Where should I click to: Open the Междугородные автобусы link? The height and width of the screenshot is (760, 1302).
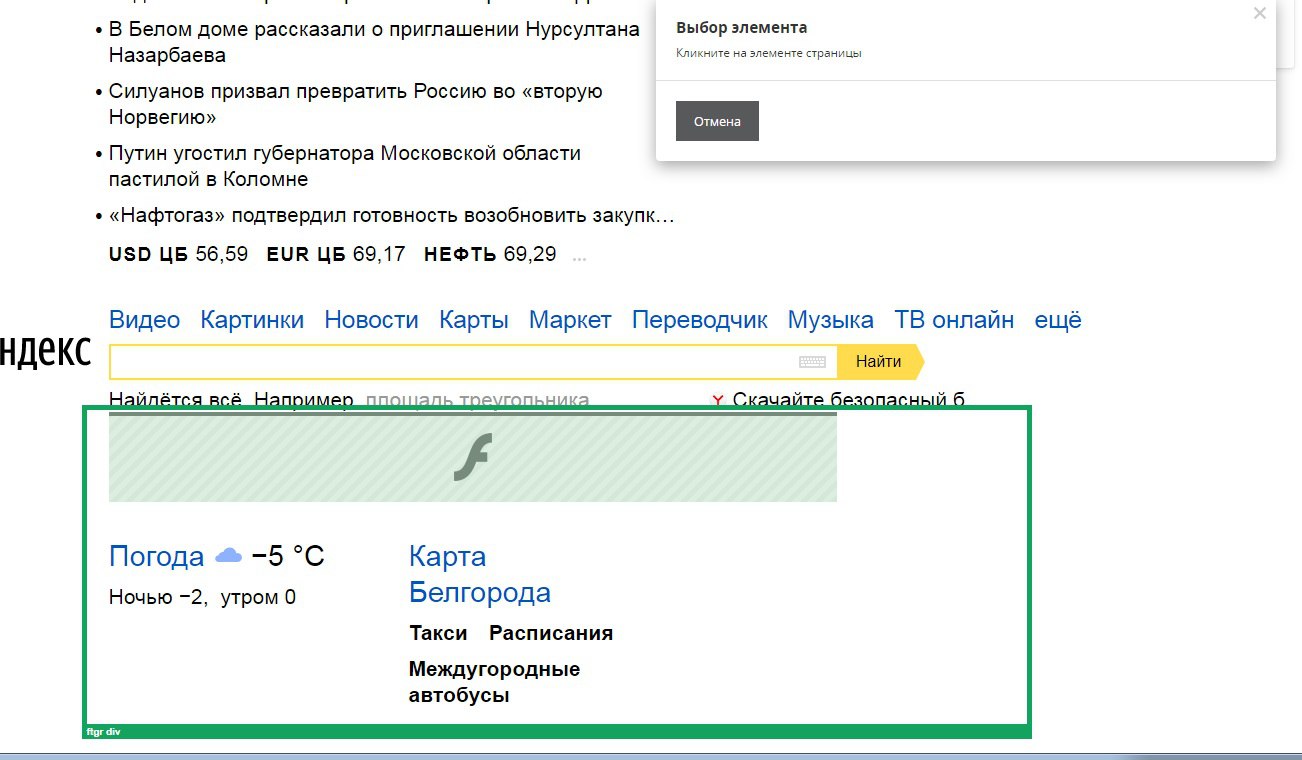click(495, 682)
